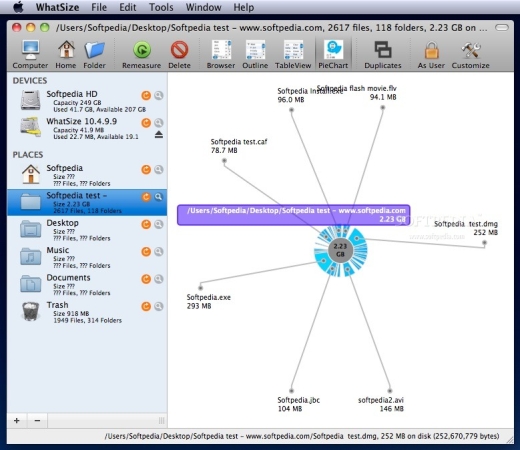Open the File menu
Viewport: 520px width, 450px height.
click(x=99, y=7)
